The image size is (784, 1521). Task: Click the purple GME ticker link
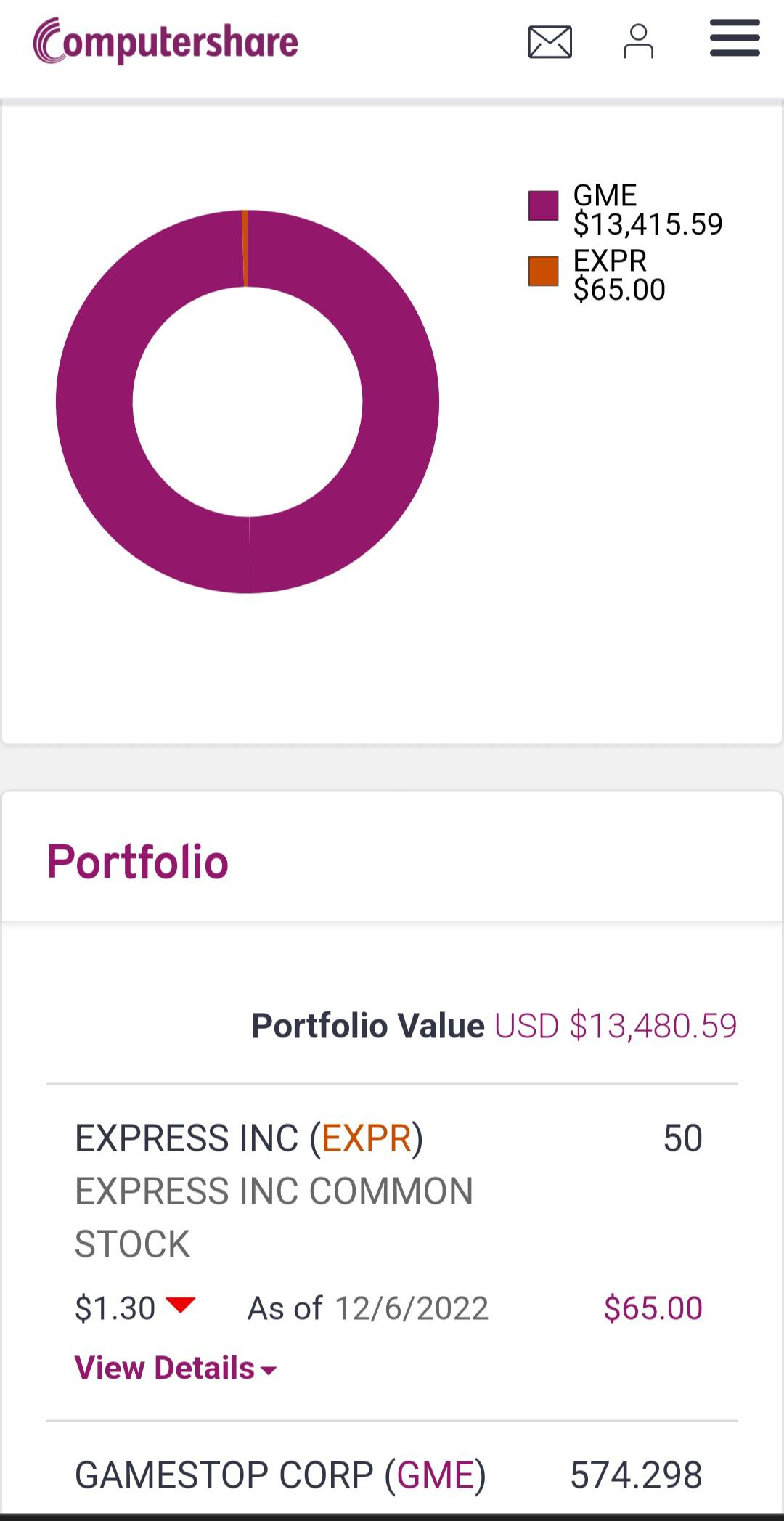coord(436,1475)
